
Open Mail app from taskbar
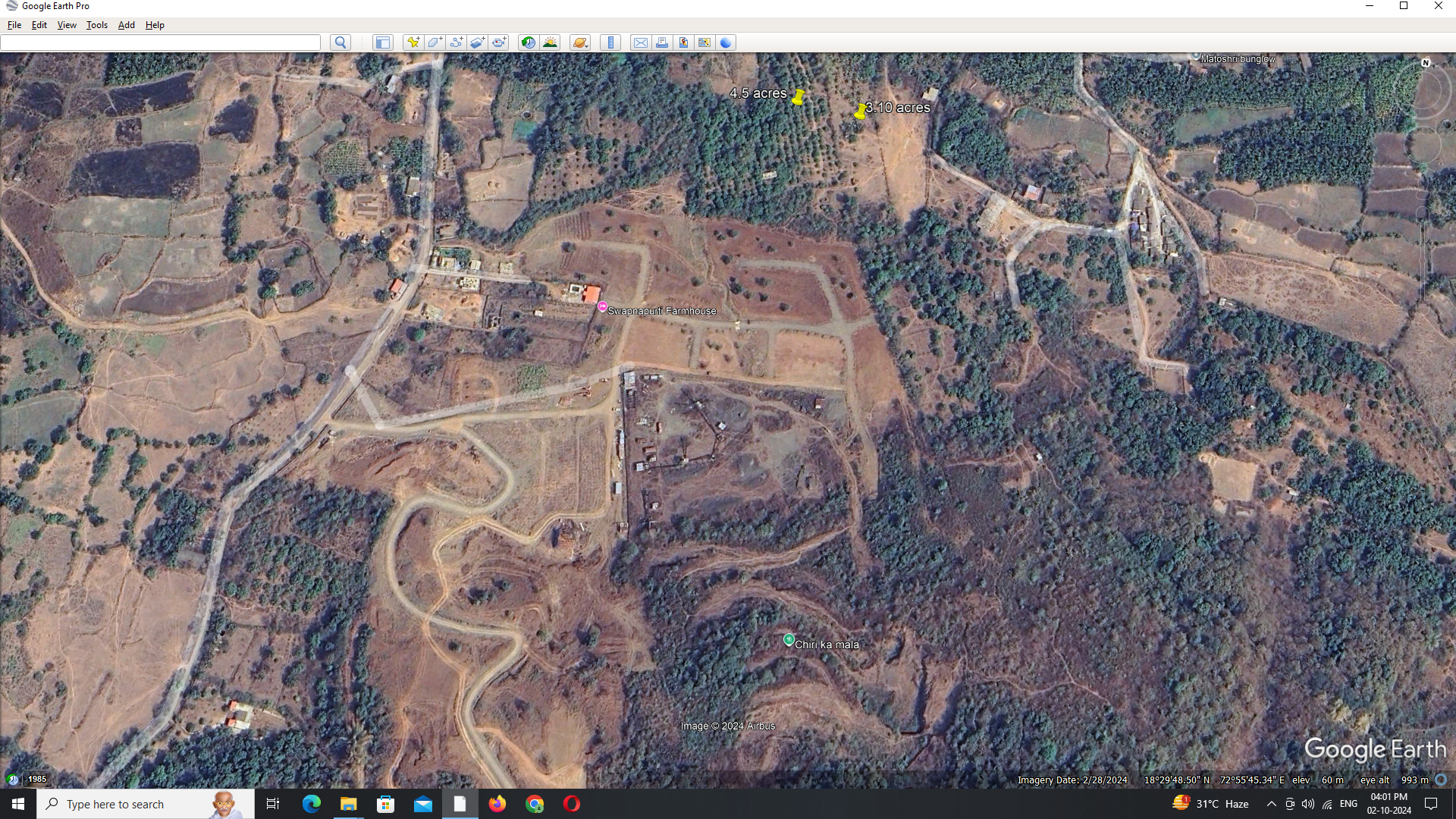pos(422,804)
